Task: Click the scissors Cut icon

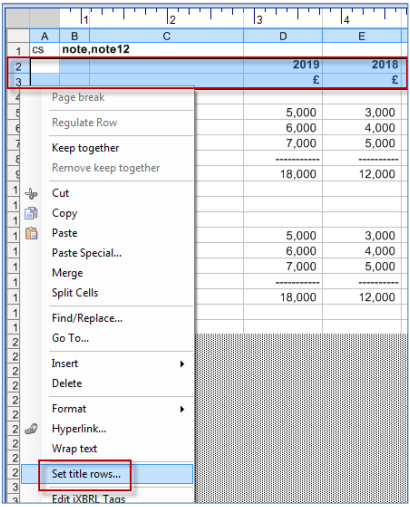Action: pos(31,194)
